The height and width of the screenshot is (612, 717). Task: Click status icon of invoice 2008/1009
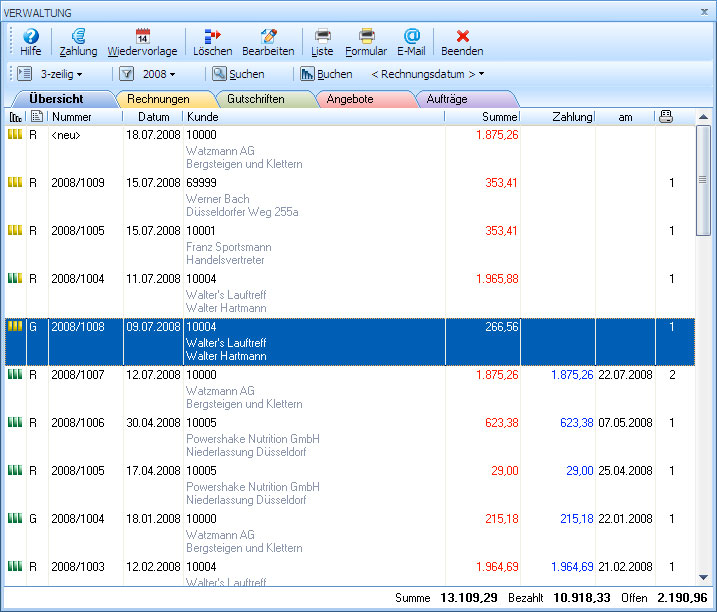pos(15,182)
